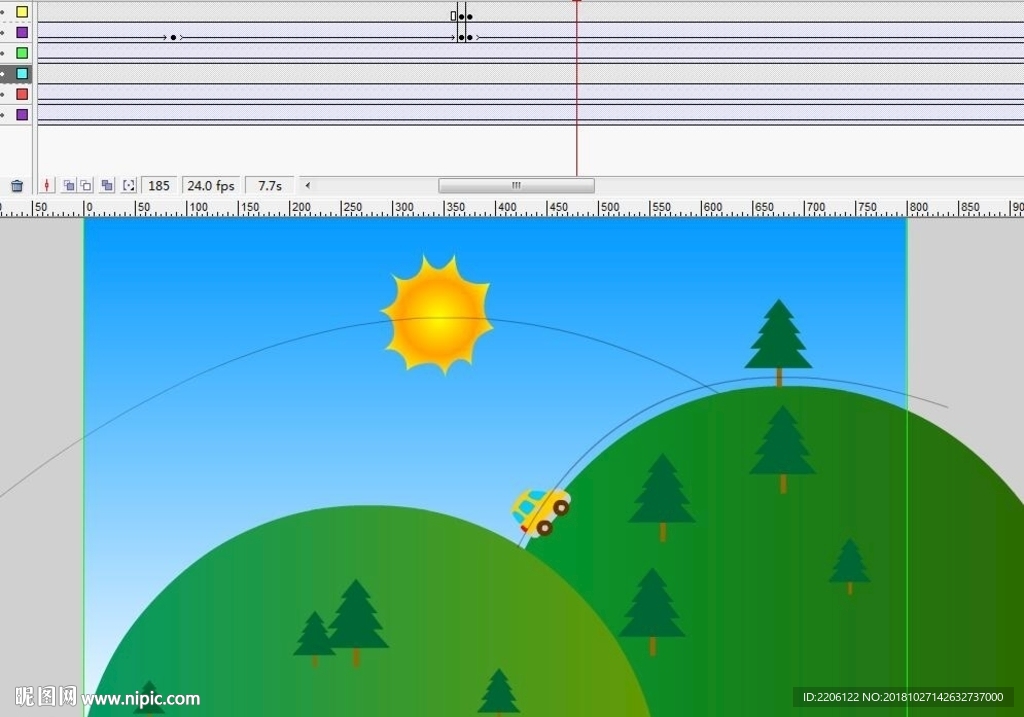
Task: Toggle the lock dot beside the cyan swatch
Action: click(x=3, y=74)
